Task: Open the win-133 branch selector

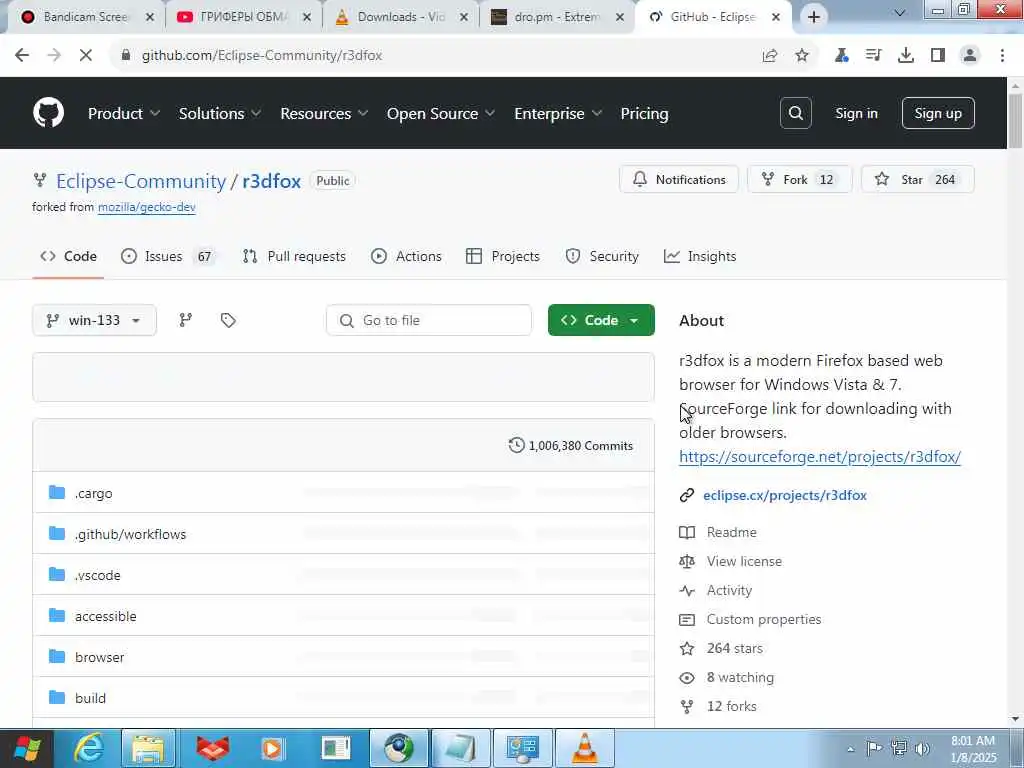Action: pos(94,320)
